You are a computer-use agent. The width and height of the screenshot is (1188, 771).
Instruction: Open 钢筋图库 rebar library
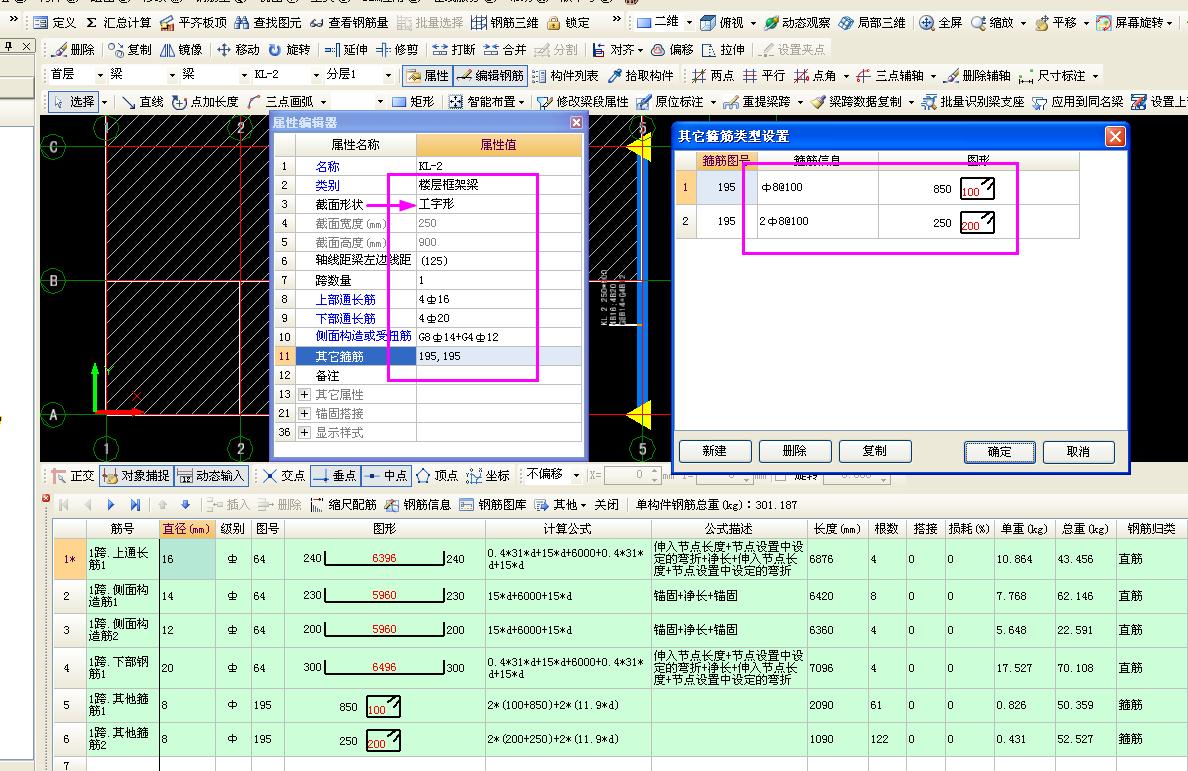(493, 504)
